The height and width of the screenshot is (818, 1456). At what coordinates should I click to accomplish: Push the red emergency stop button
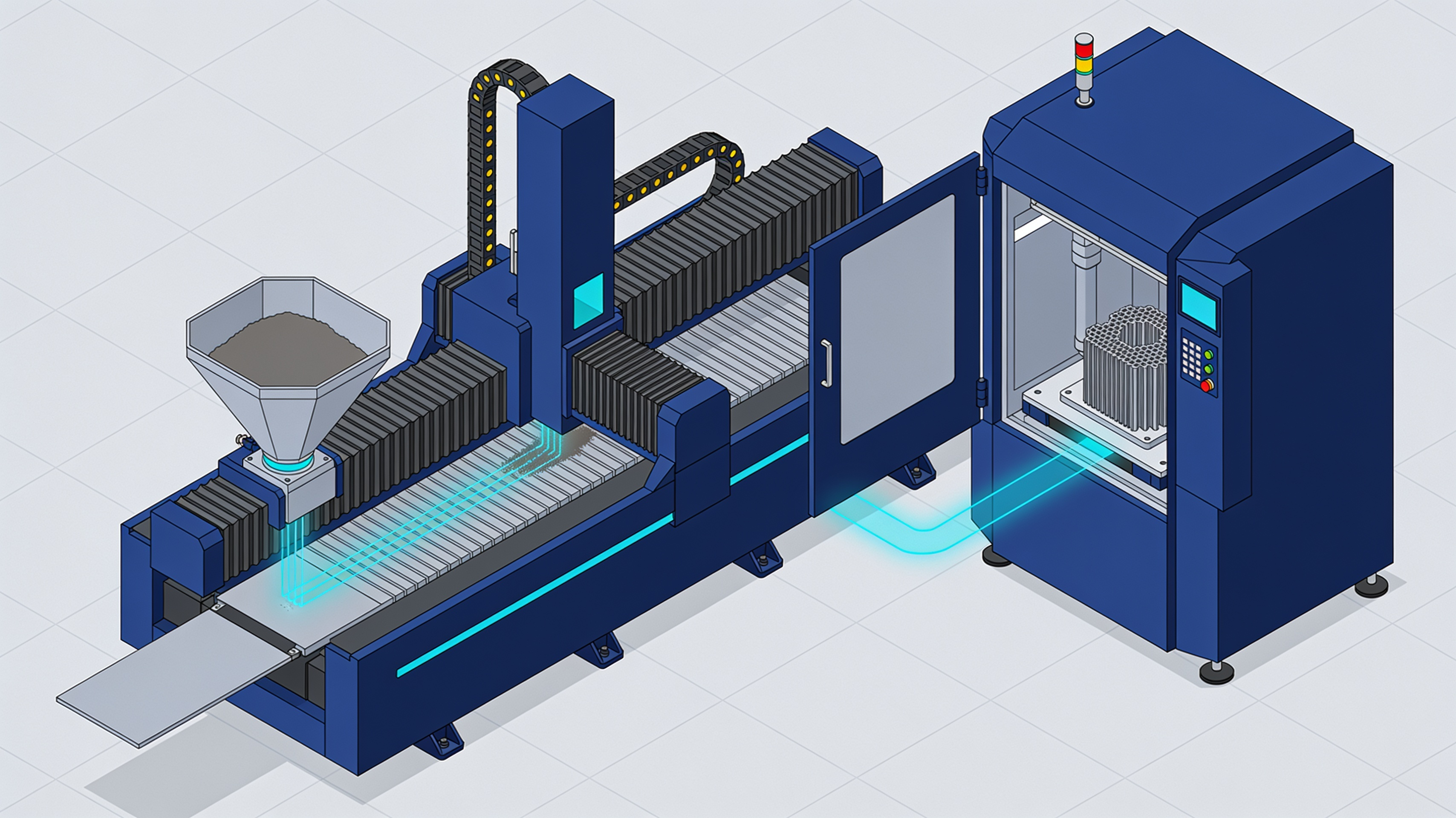1207,386
